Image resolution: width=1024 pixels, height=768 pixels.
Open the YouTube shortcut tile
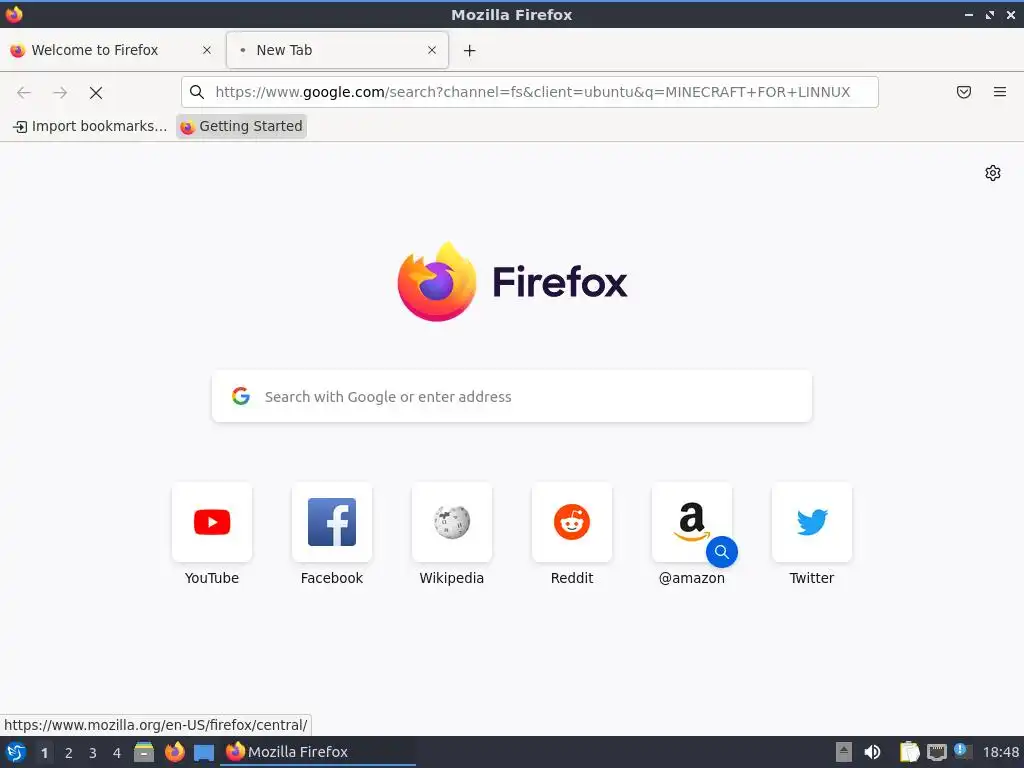(x=212, y=522)
